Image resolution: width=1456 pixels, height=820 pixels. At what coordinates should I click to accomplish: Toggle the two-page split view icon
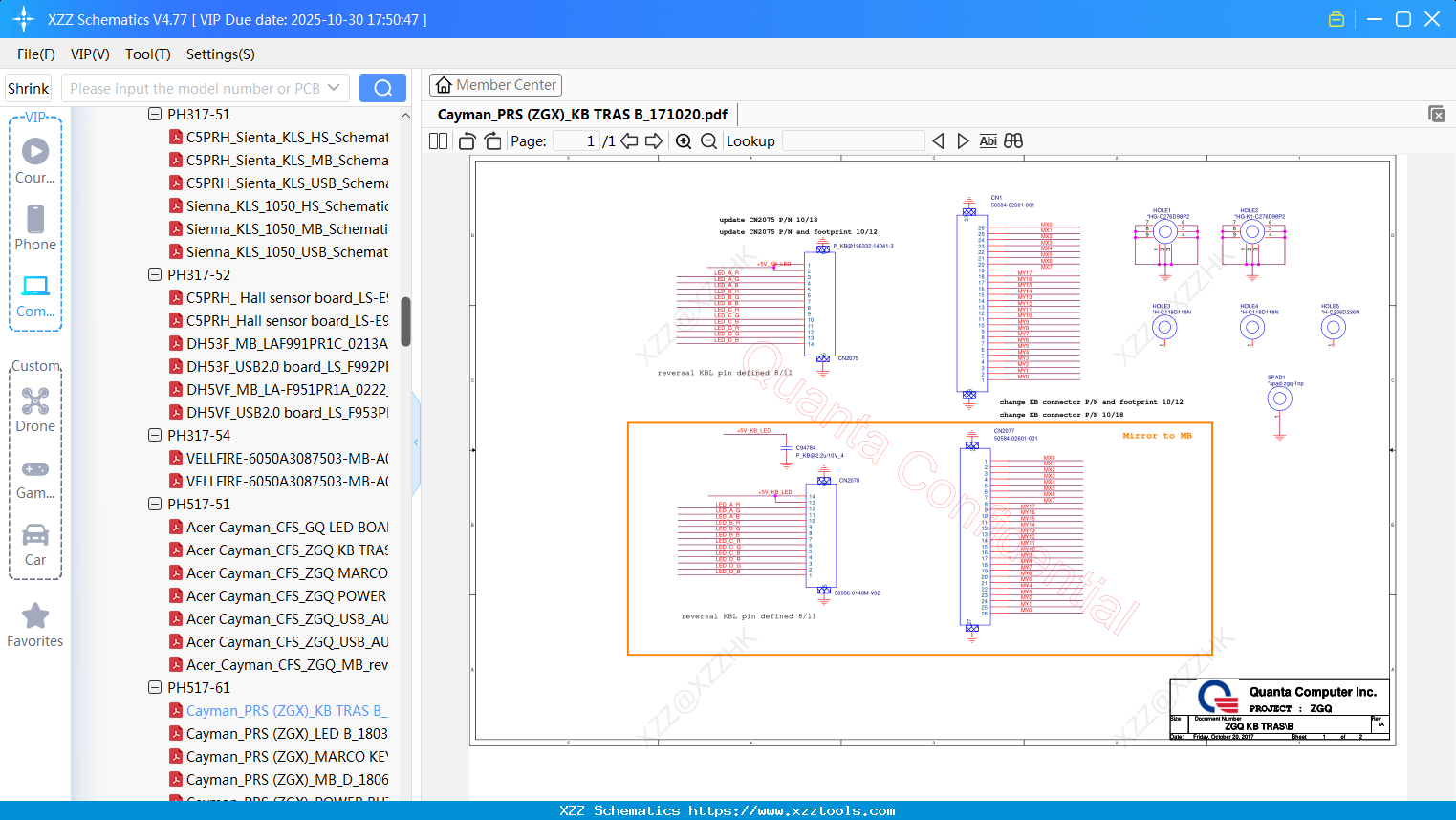click(439, 141)
